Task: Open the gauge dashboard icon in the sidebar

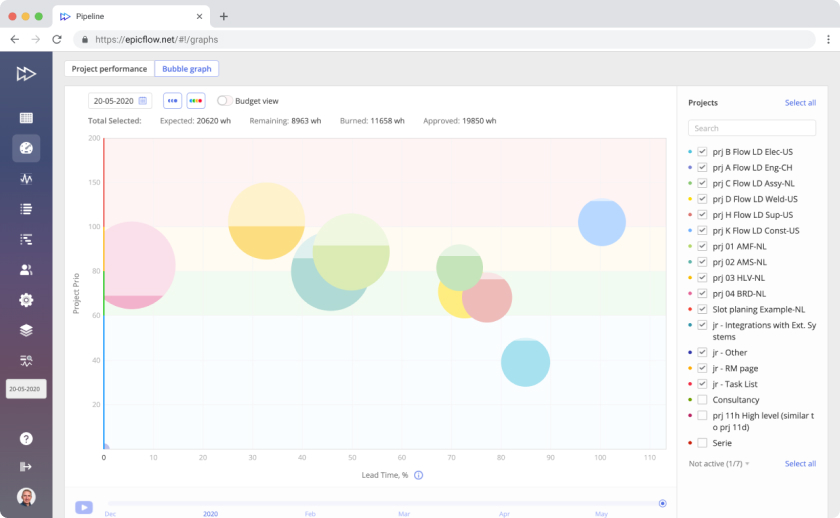Action: (x=26, y=148)
